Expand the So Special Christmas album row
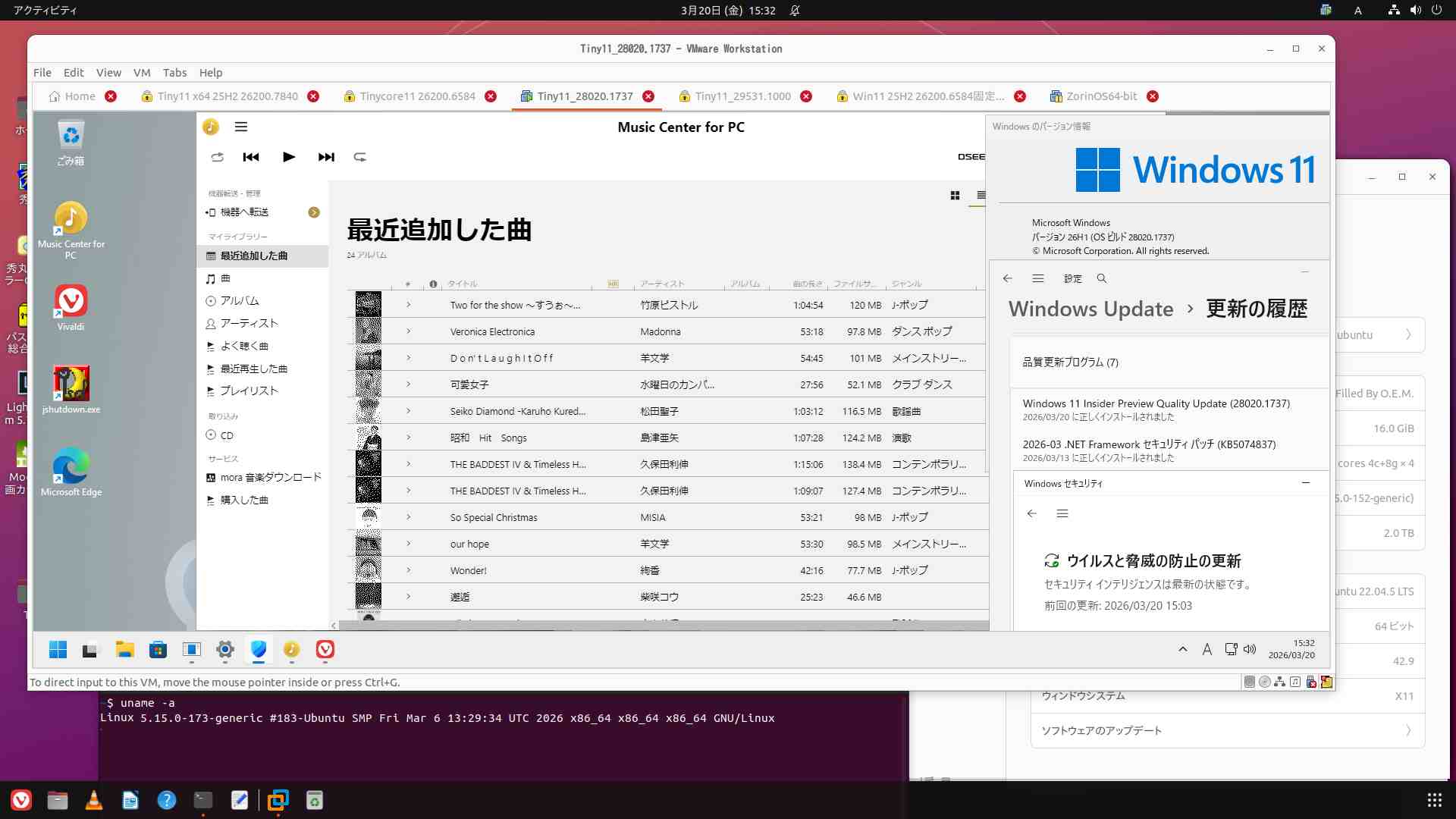This screenshot has width=1456, height=819. click(408, 517)
